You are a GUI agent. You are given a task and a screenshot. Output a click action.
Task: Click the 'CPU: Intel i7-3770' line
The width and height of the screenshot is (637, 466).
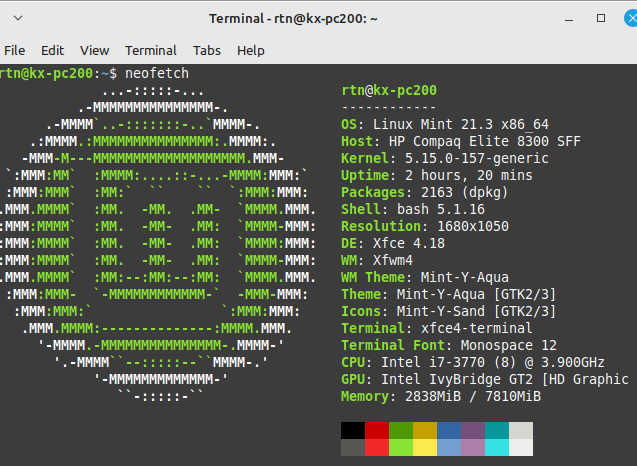click(x=473, y=362)
